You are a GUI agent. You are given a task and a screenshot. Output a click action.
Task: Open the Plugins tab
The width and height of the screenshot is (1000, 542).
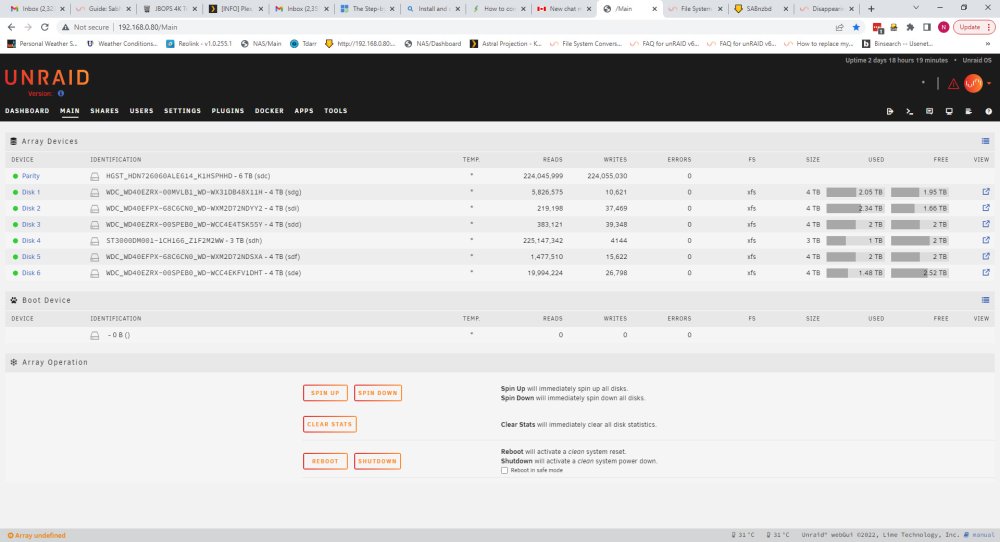[228, 111]
